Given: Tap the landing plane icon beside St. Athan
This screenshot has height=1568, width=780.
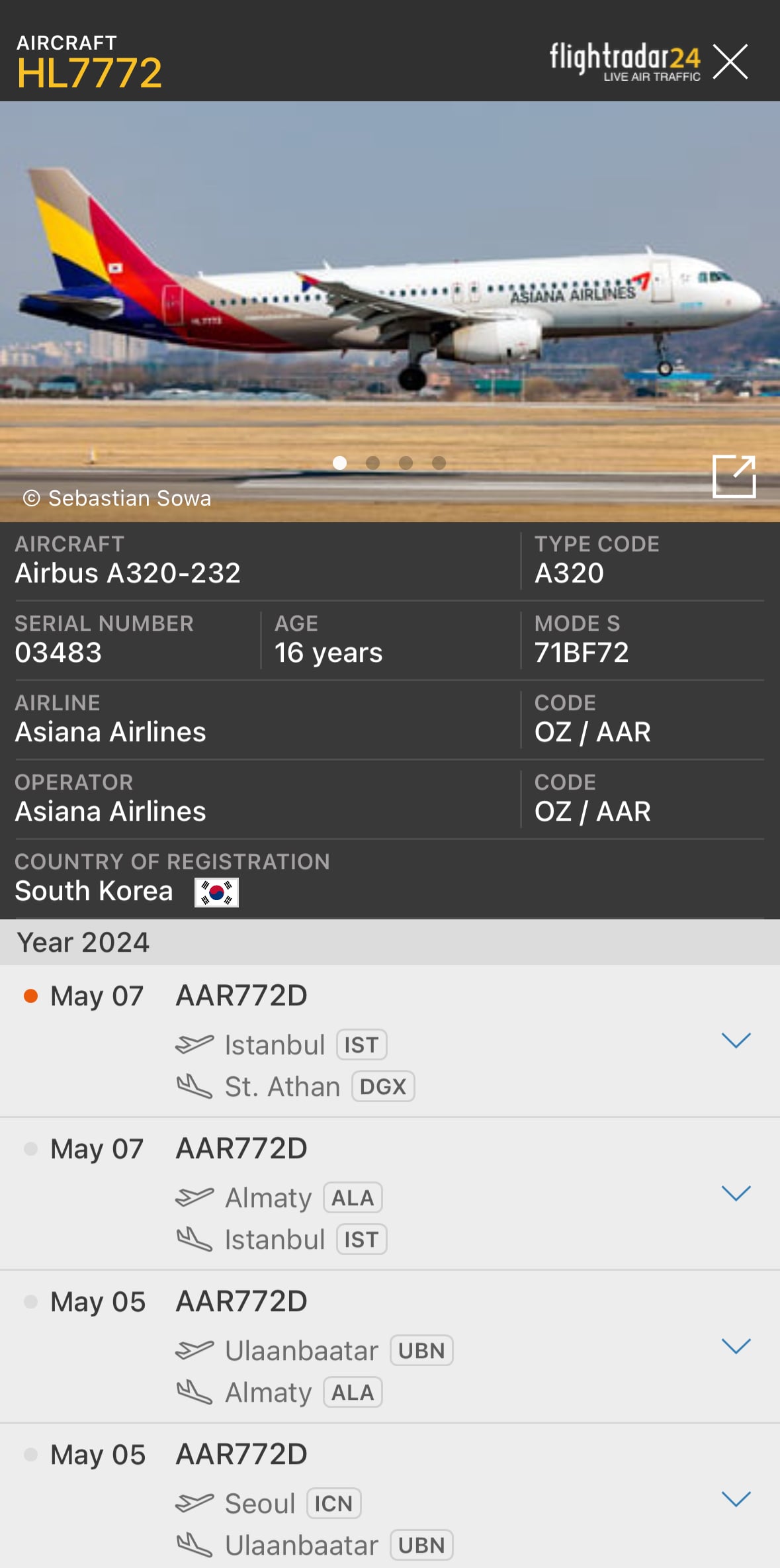Looking at the screenshot, I should (x=195, y=1086).
